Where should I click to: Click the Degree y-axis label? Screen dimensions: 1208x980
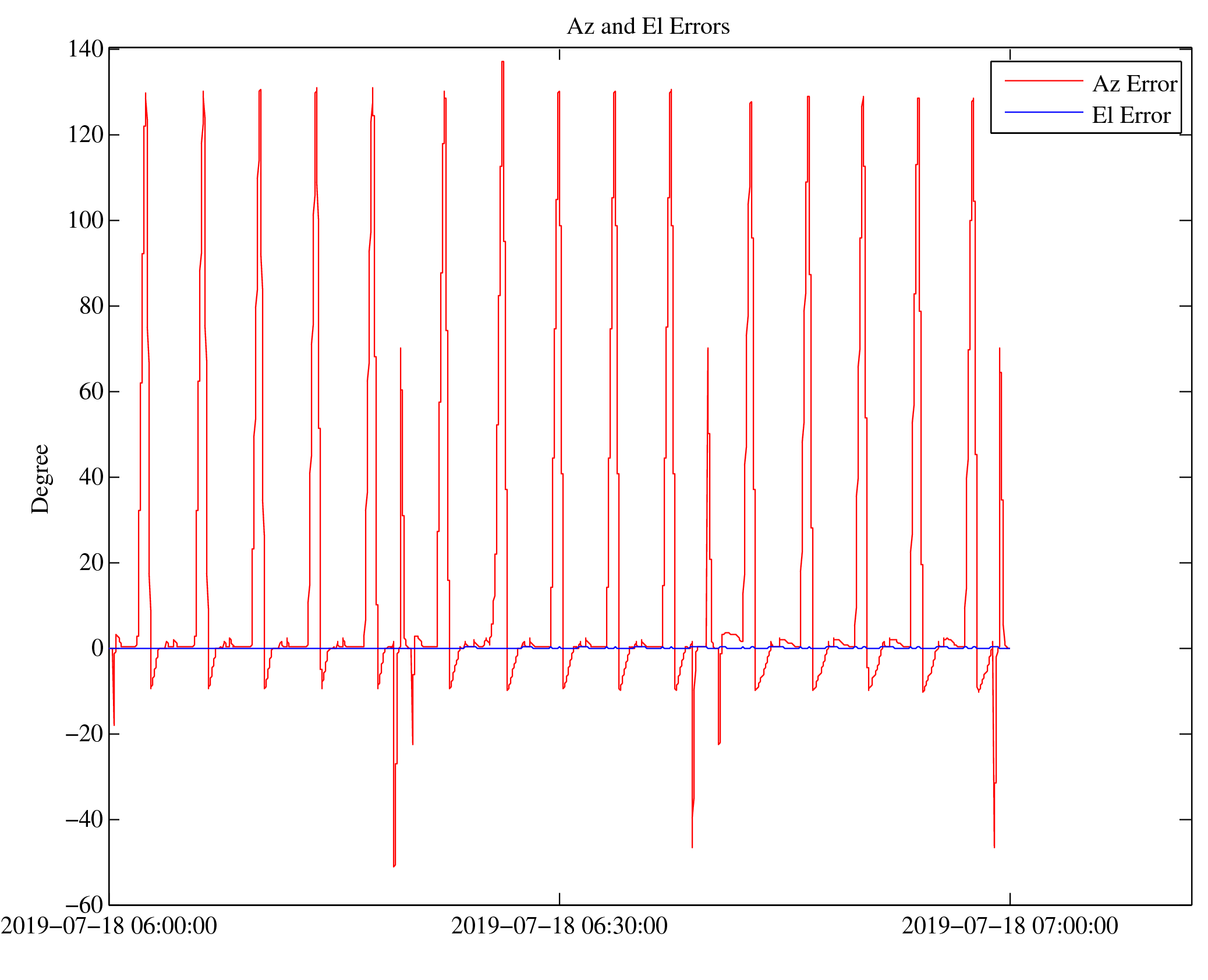point(41,479)
